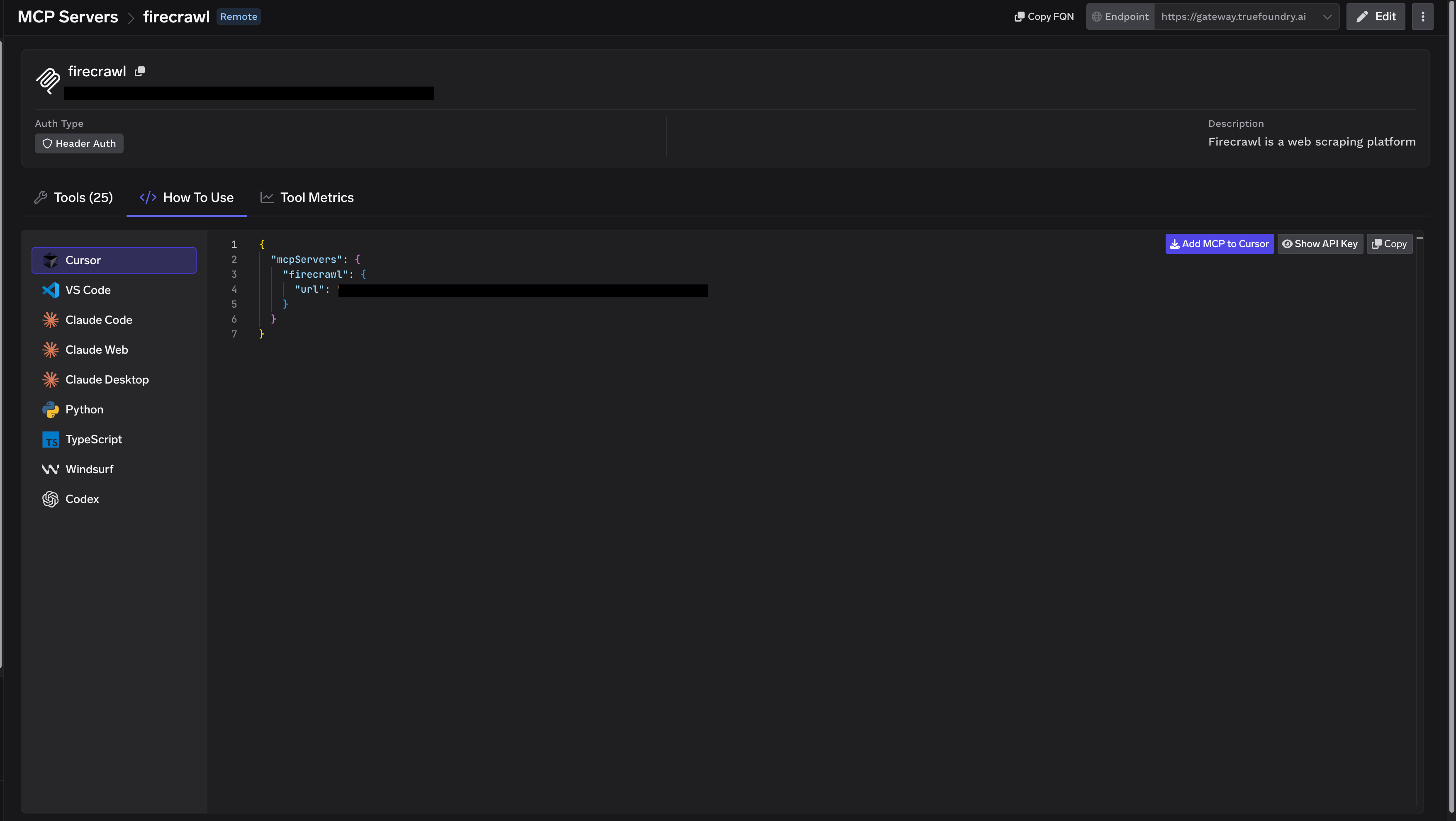
Task: Select Windsurf in the client list
Action: pyautogui.click(x=114, y=469)
